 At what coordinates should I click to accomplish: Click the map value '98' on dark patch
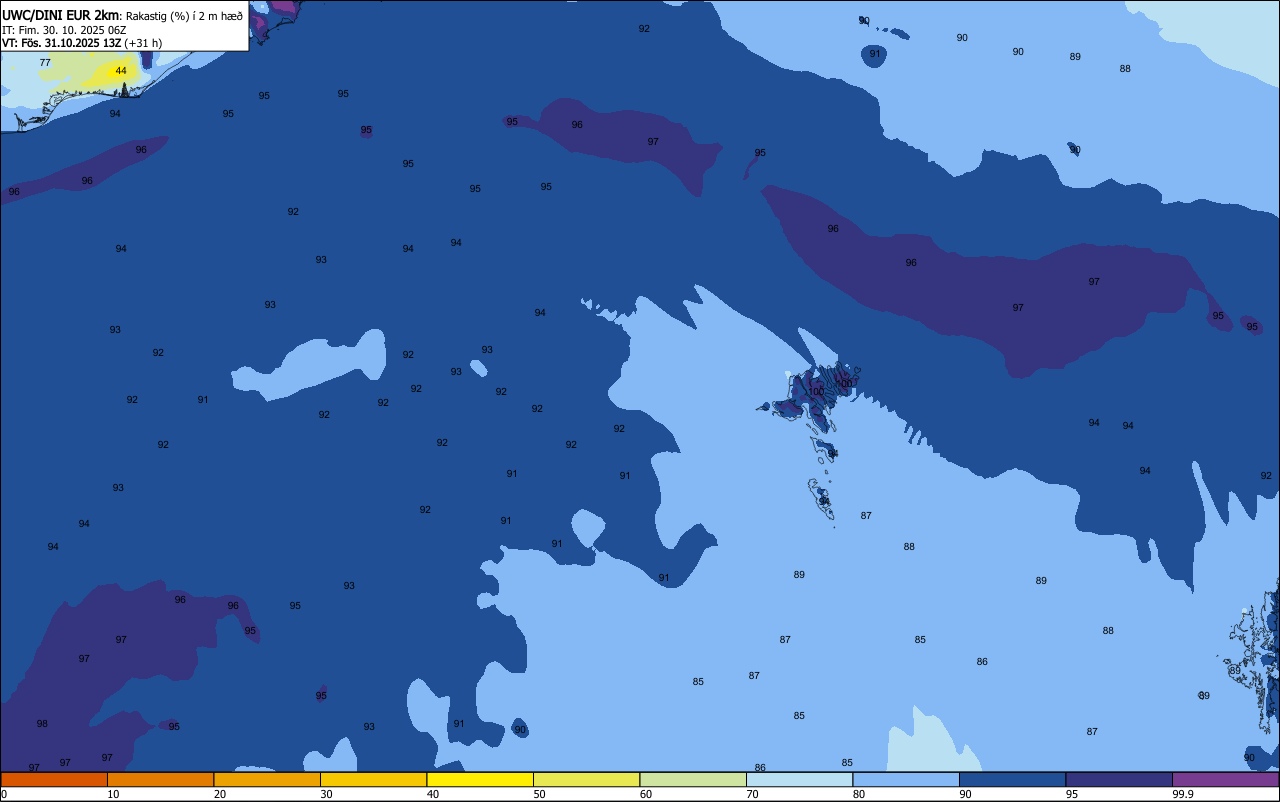(x=42, y=724)
